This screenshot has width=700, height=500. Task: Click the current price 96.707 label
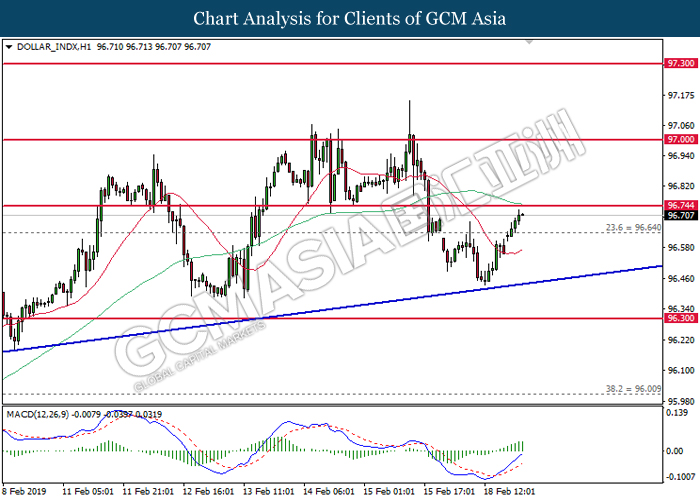(680, 216)
